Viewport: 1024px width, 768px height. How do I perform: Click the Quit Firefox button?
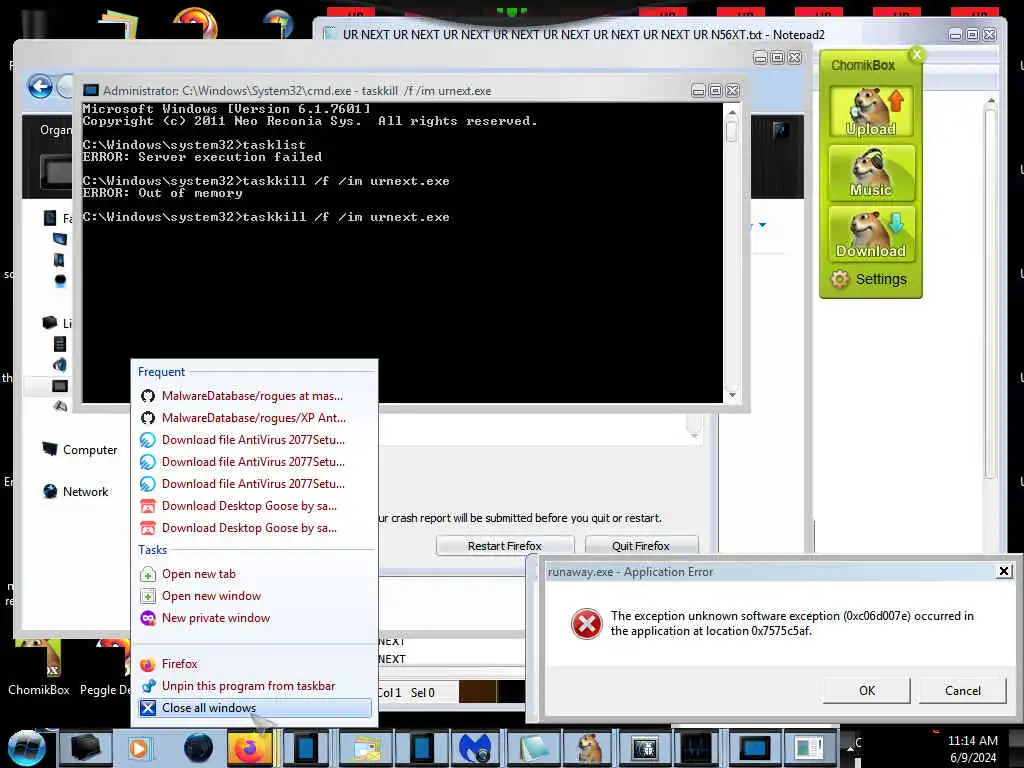point(641,546)
